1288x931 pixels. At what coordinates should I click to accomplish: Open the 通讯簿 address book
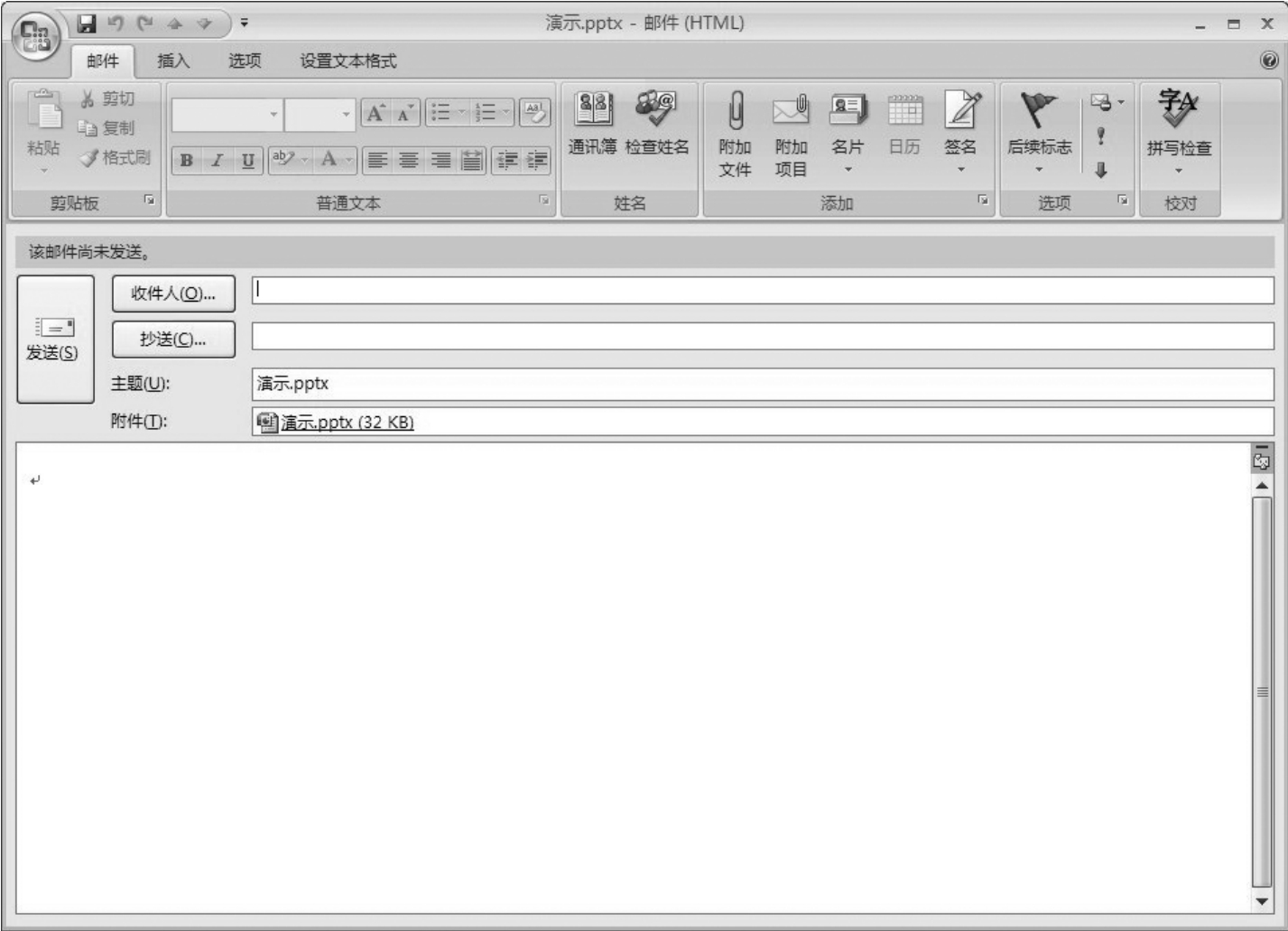593,124
